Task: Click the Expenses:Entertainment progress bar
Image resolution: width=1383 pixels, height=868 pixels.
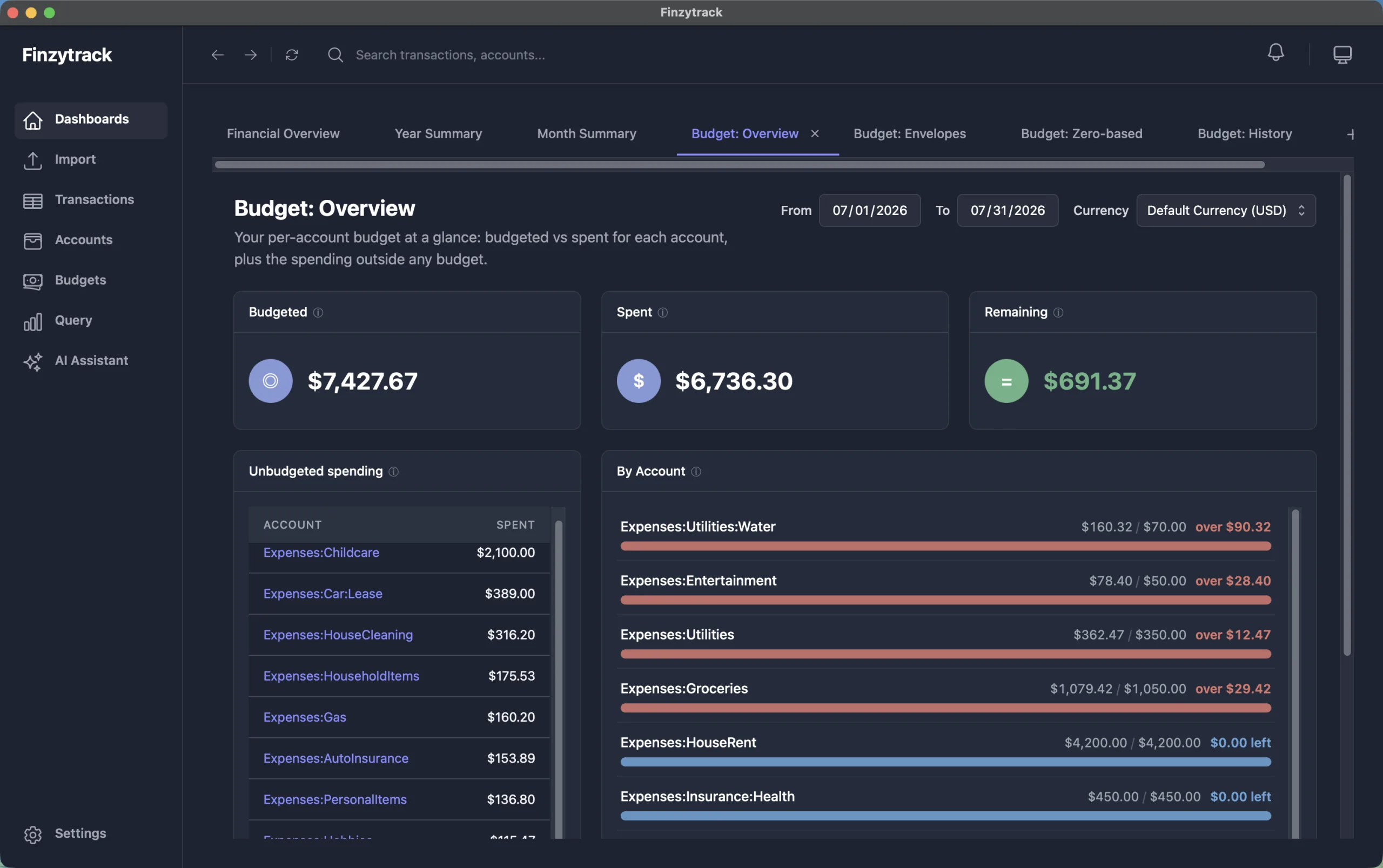Action: click(x=945, y=600)
